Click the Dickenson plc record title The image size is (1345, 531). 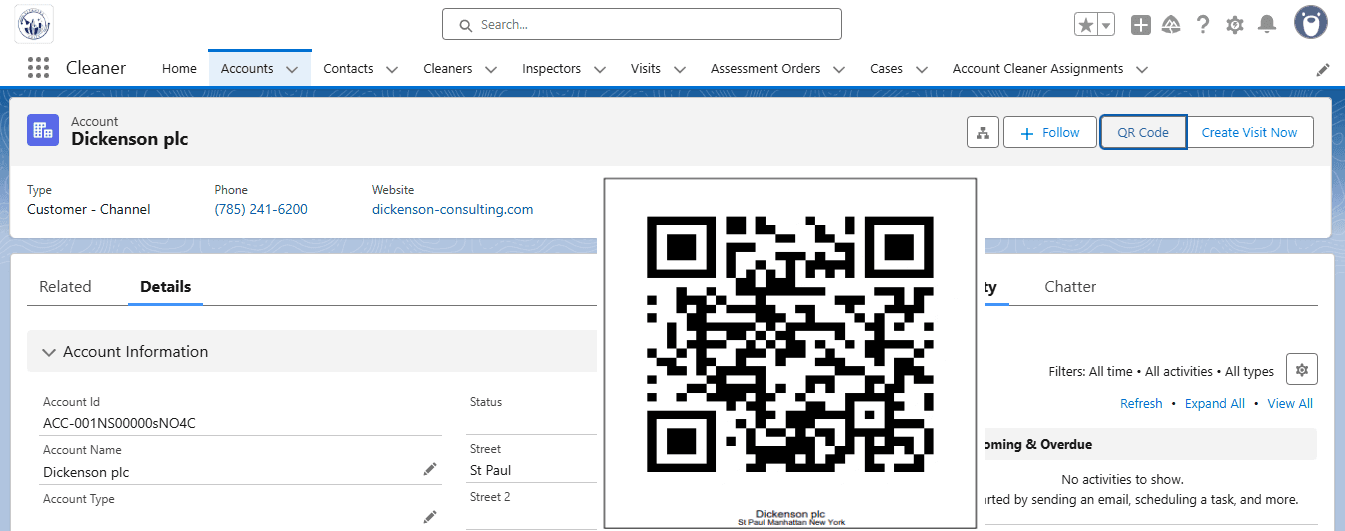(x=129, y=139)
